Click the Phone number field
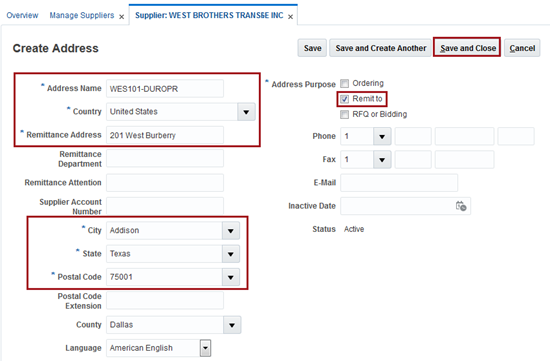Viewport: 550px width, 361px height. click(465, 136)
